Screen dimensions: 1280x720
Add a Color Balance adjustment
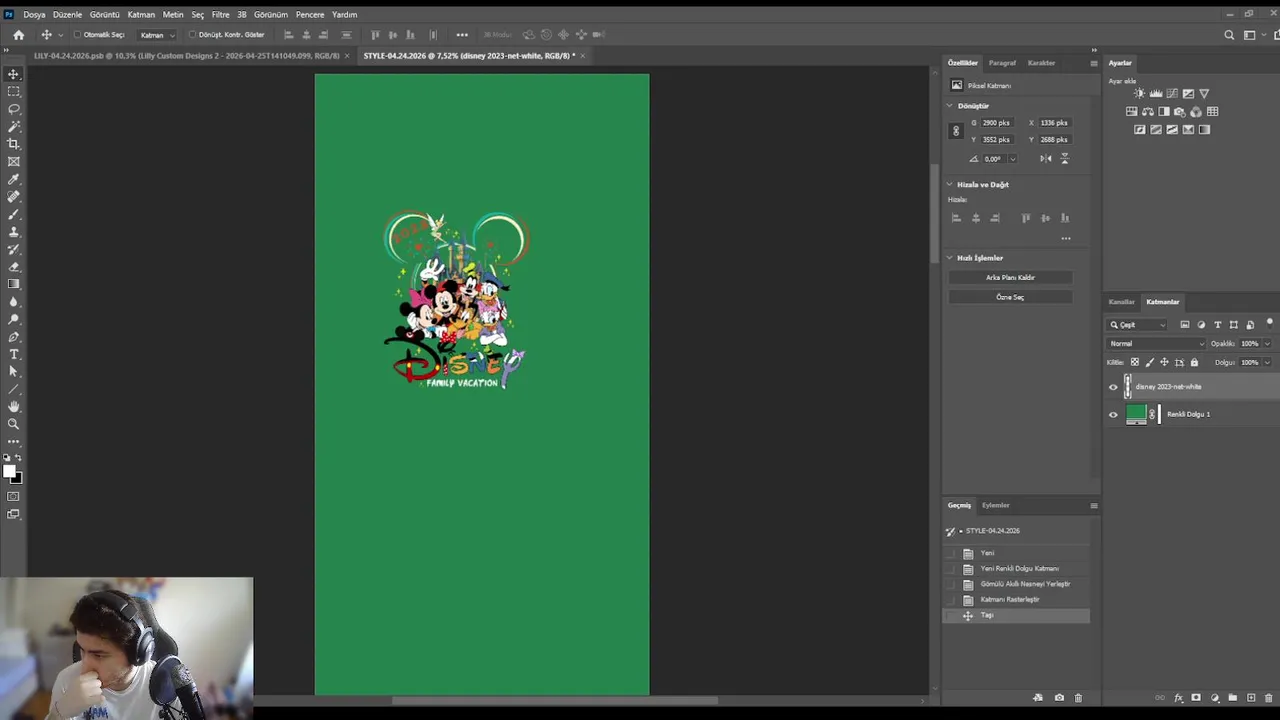pos(1148,112)
